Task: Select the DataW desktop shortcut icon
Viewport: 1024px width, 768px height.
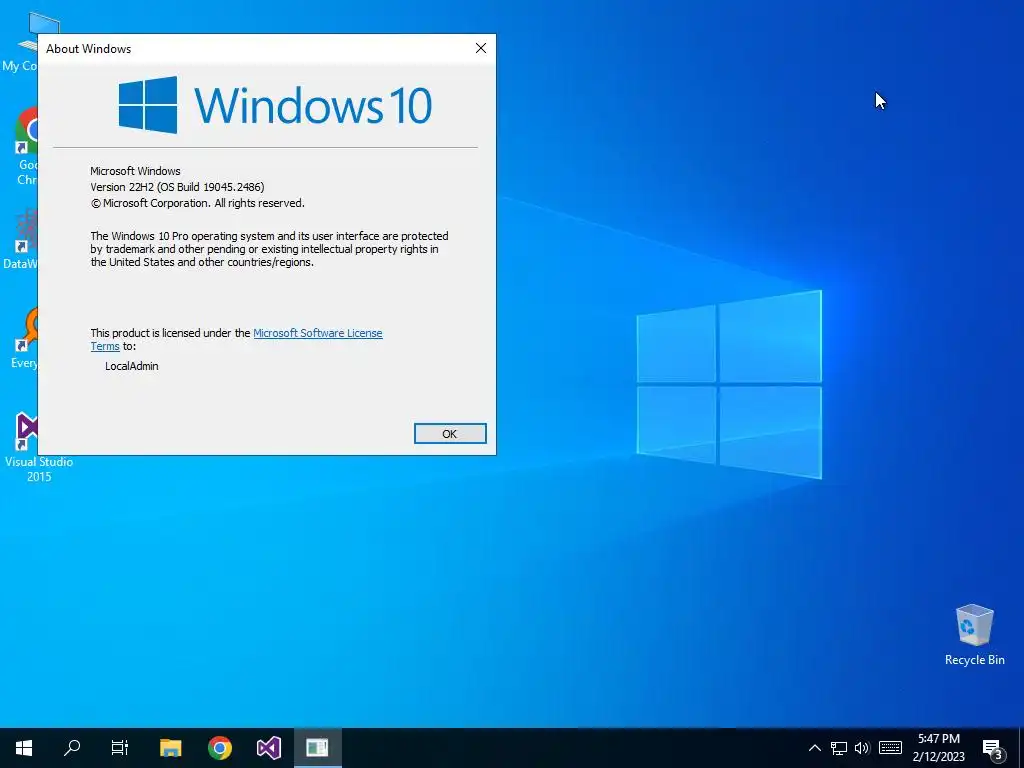Action: [x=22, y=239]
